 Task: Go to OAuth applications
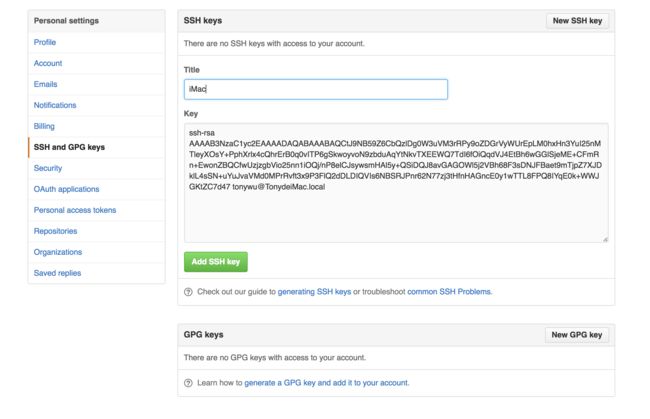tap(66, 189)
